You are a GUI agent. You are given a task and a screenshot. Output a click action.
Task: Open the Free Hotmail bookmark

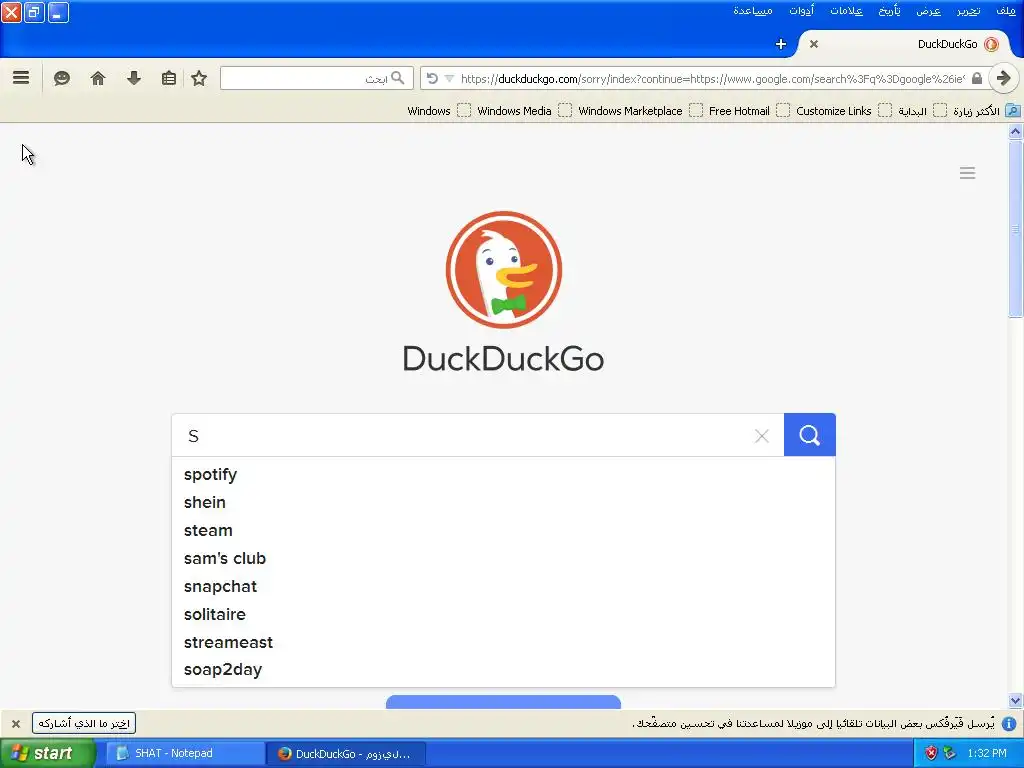(x=748, y=111)
